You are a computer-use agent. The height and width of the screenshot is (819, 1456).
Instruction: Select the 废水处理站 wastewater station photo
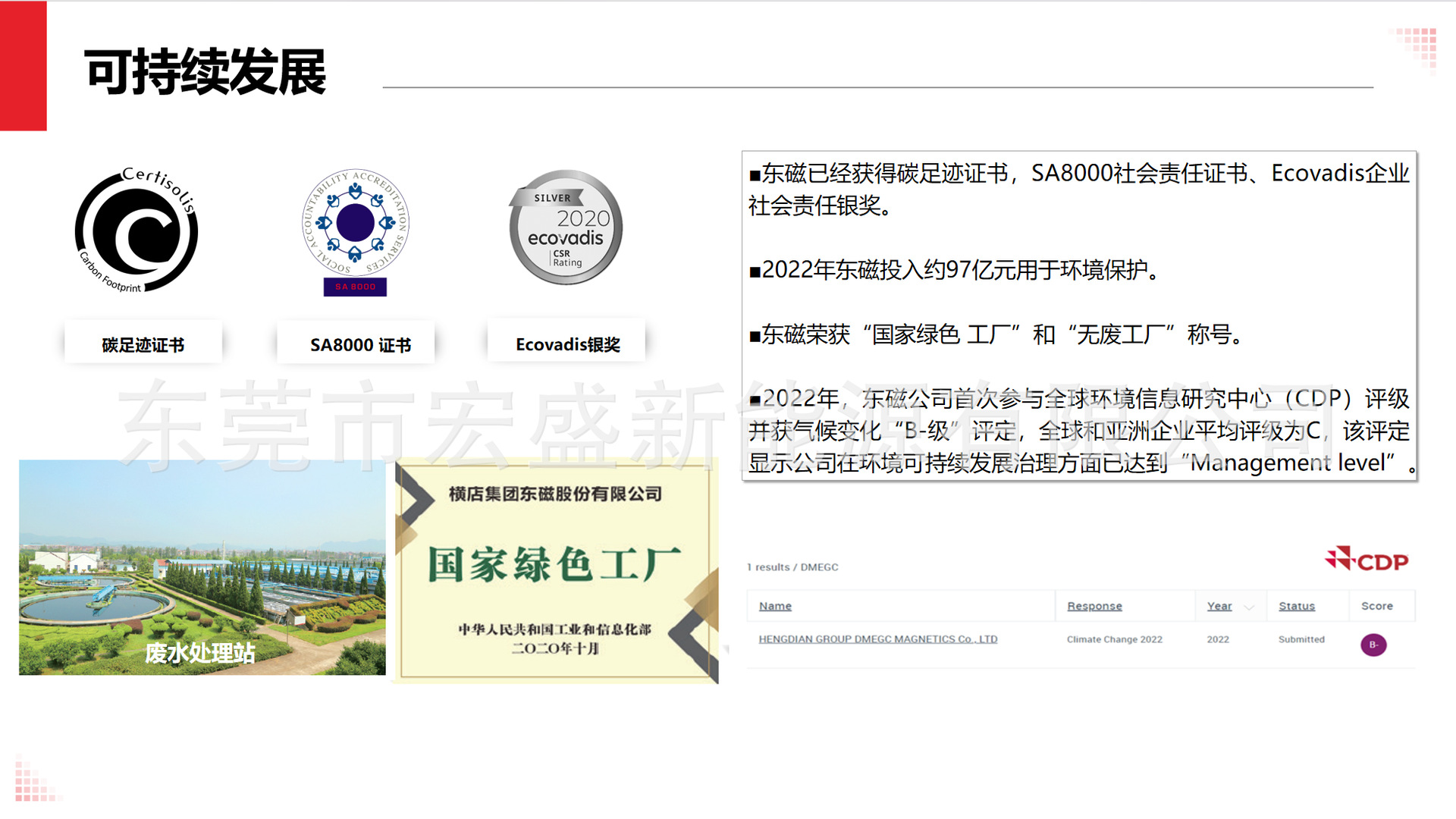(x=202, y=567)
